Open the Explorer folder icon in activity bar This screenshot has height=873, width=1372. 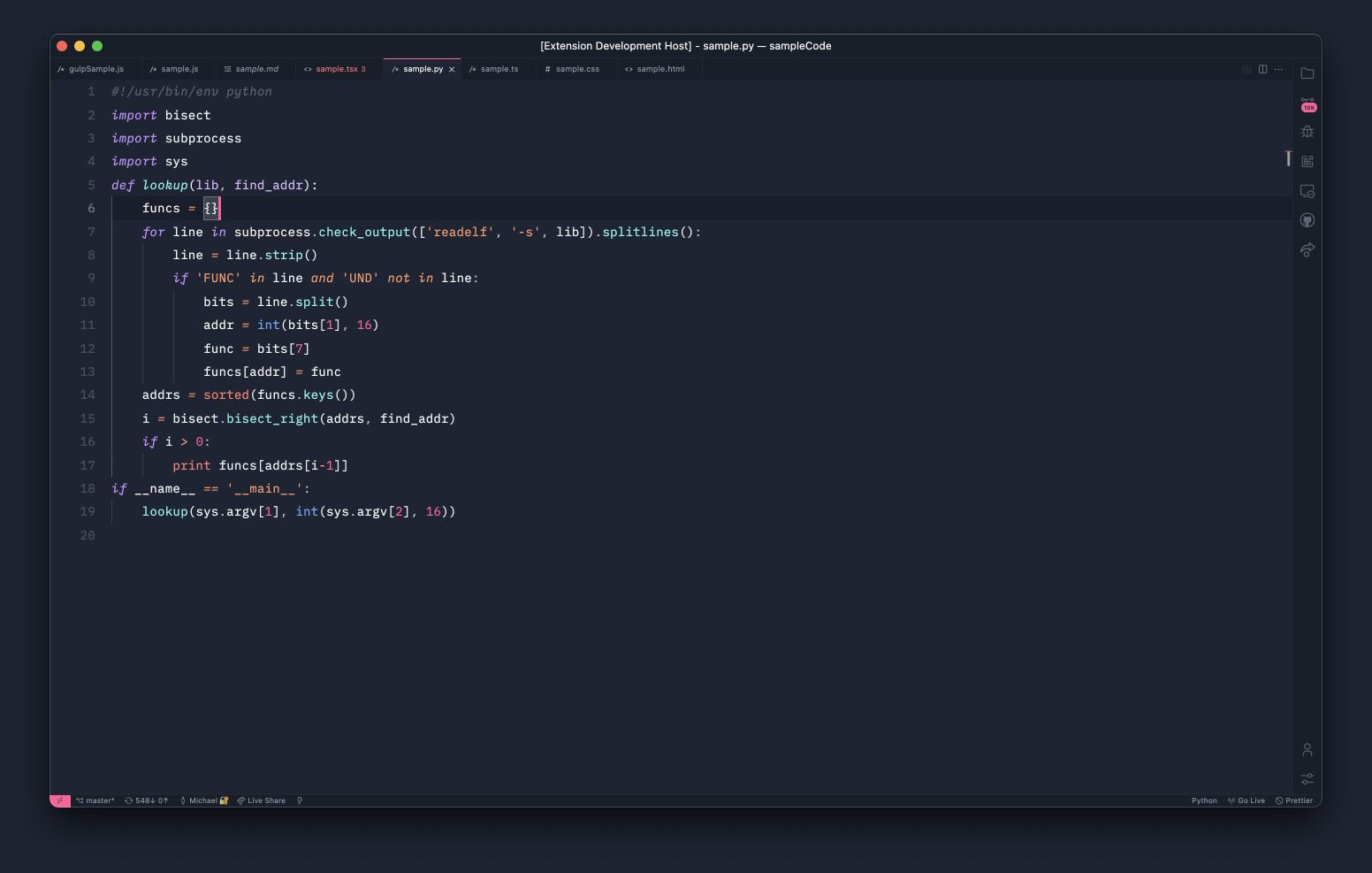pyautogui.click(x=1307, y=73)
